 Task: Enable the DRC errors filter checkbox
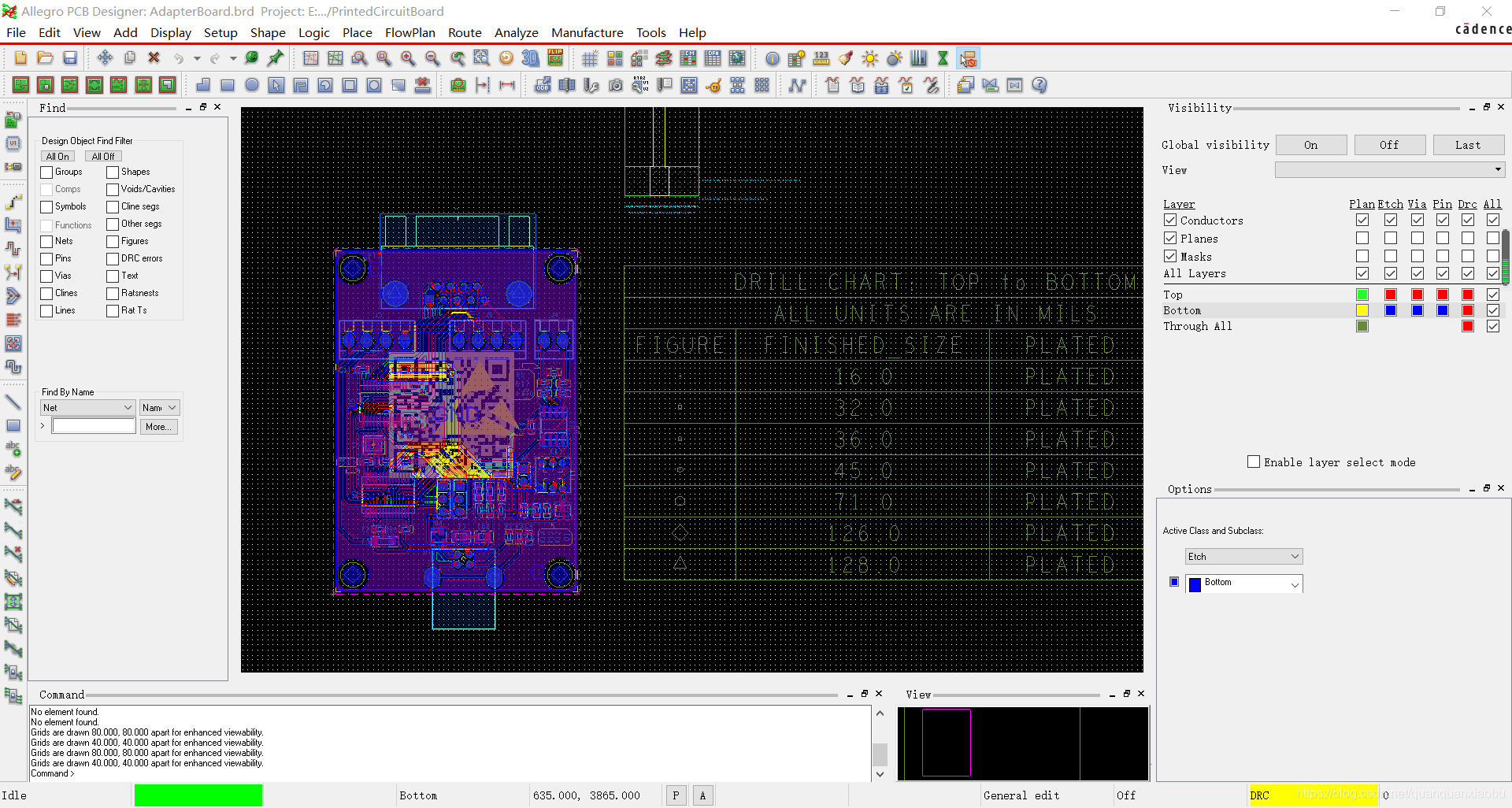click(113, 259)
